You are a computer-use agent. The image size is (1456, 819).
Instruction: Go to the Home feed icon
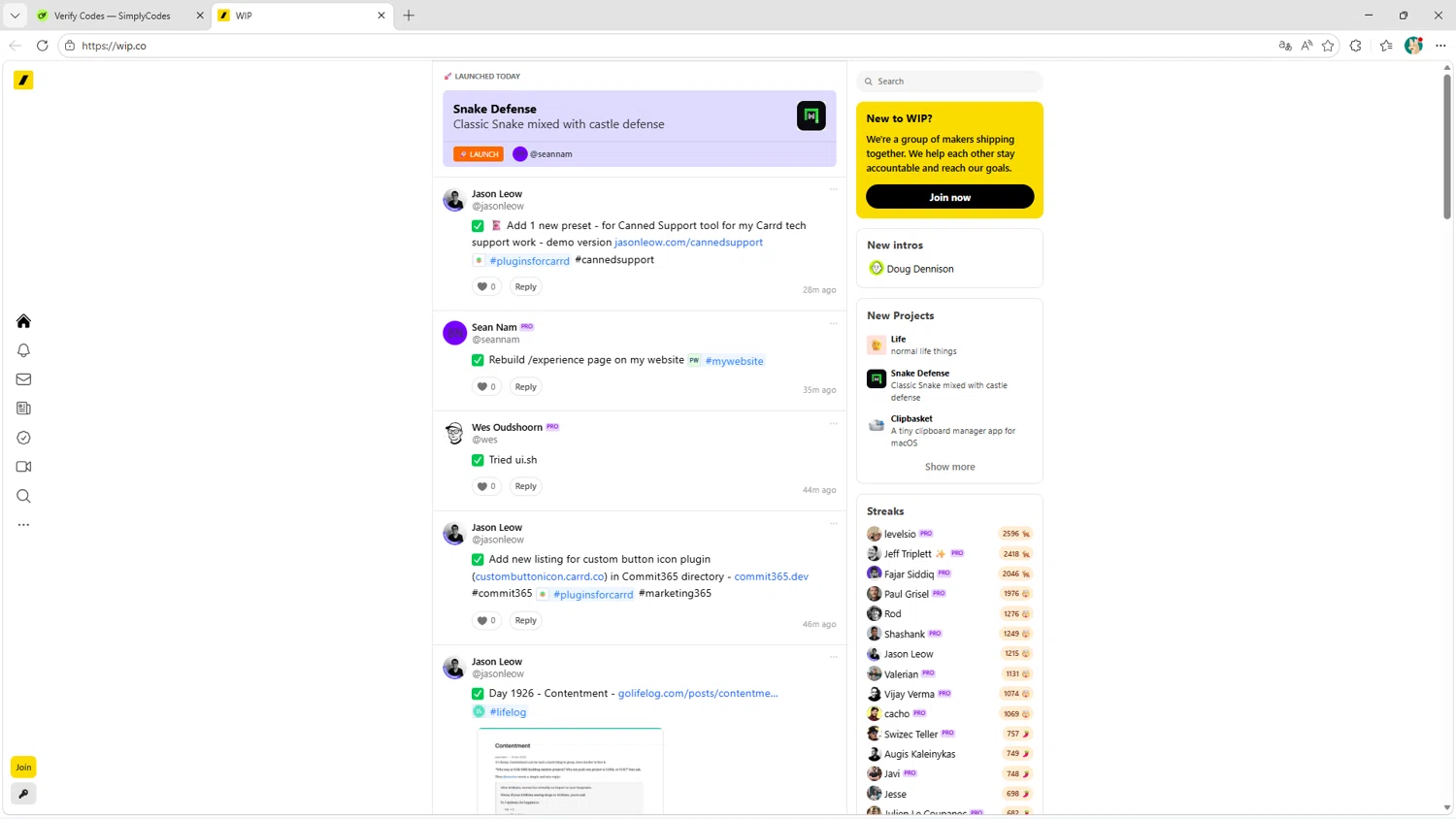[x=23, y=321]
